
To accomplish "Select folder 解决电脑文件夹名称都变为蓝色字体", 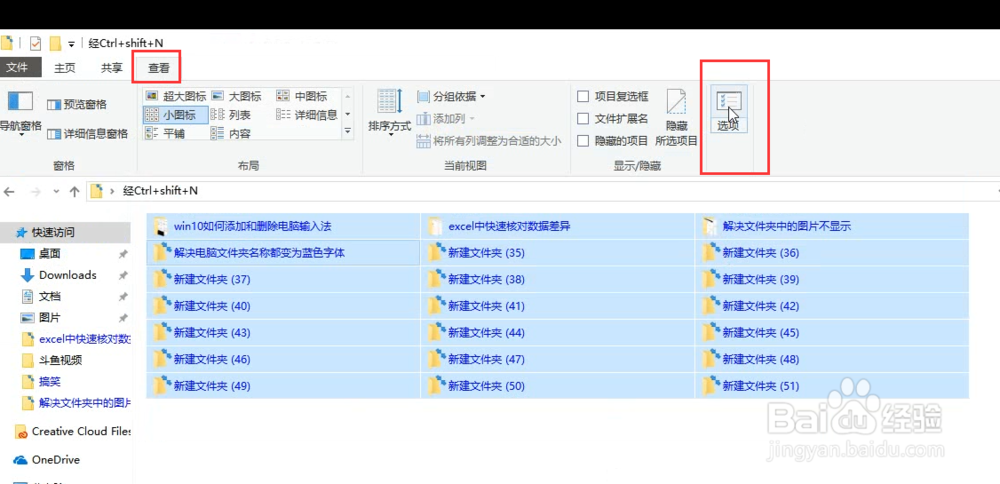I will pos(283,253).
